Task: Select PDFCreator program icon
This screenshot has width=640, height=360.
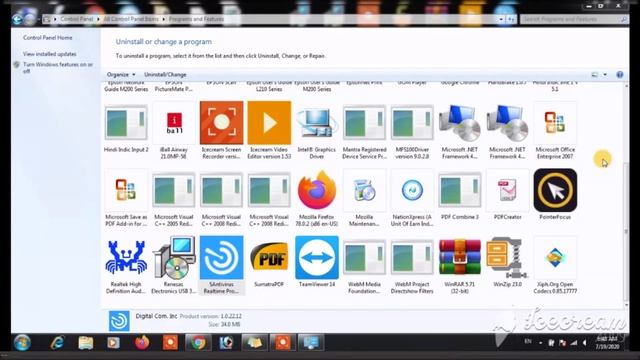Action: [507, 190]
